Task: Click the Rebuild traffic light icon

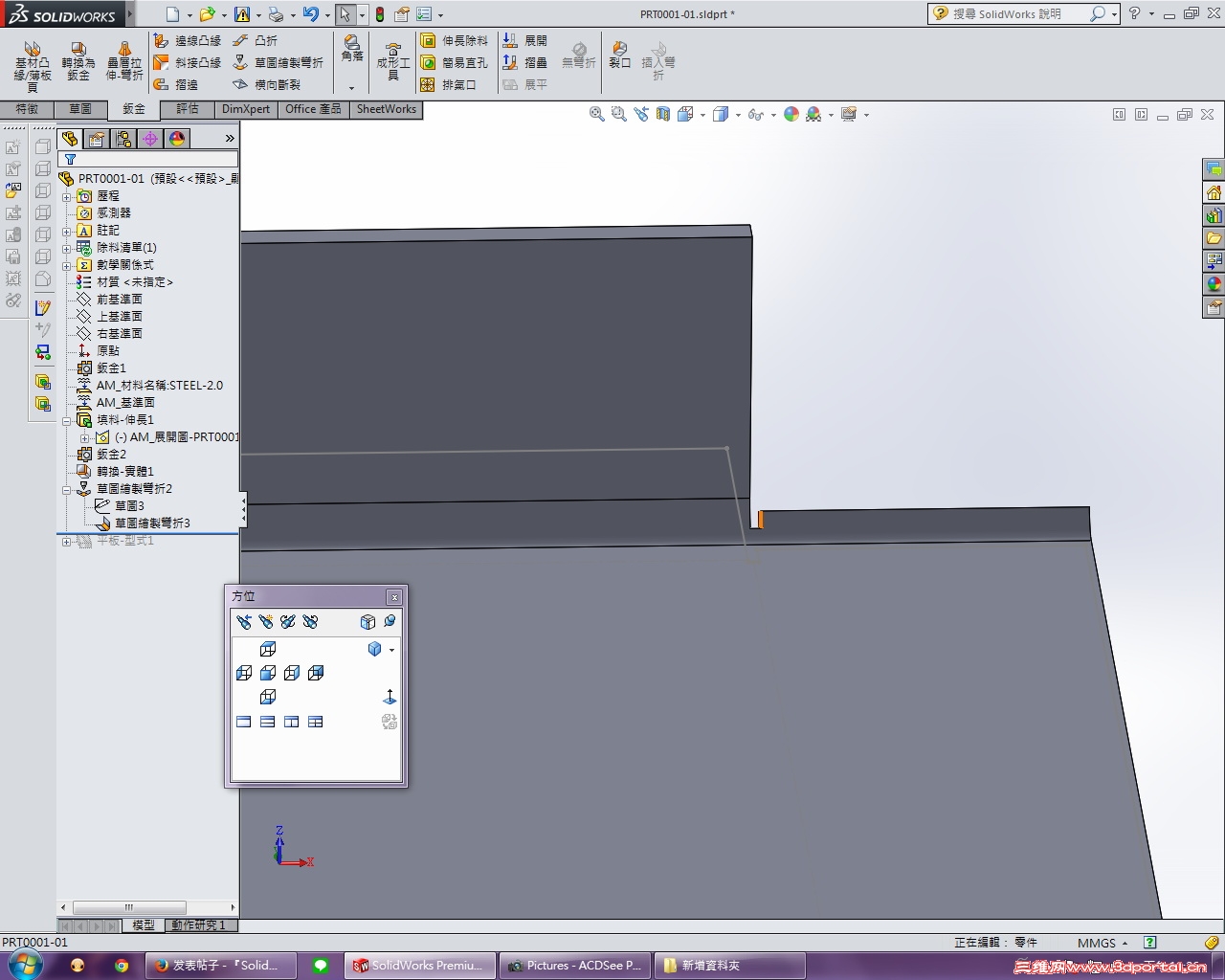Action: point(380,14)
